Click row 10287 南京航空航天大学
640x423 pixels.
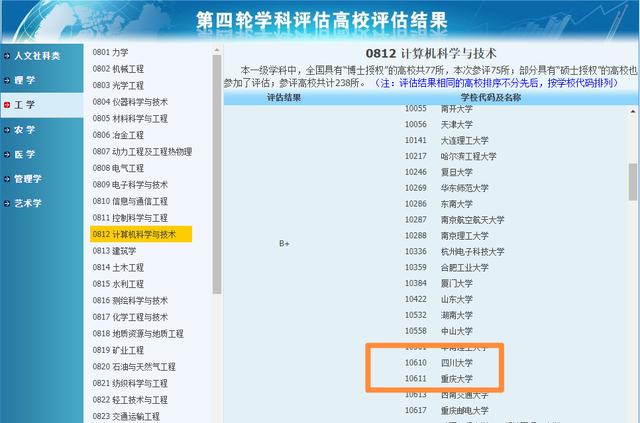pyautogui.click(x=454, y=220)
